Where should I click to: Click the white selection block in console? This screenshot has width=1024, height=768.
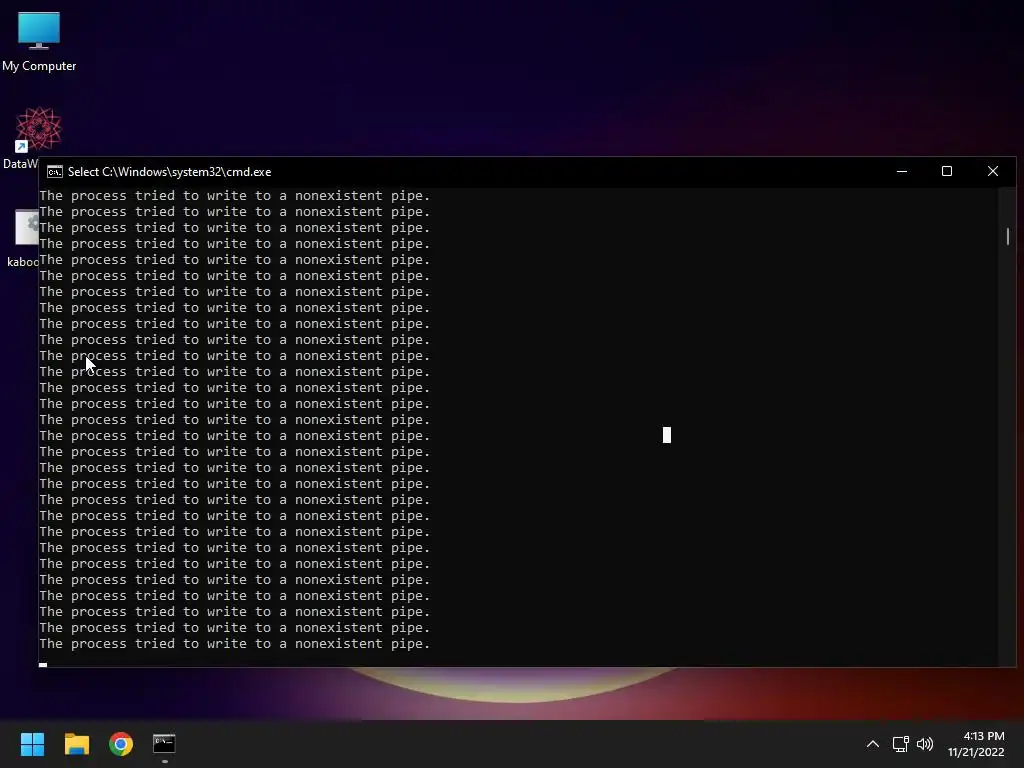667,435
